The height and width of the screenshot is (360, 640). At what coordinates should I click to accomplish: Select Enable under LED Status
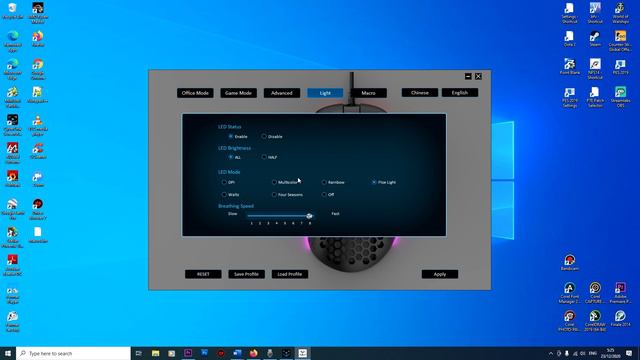pyautogui.click(x=231, y=136)
